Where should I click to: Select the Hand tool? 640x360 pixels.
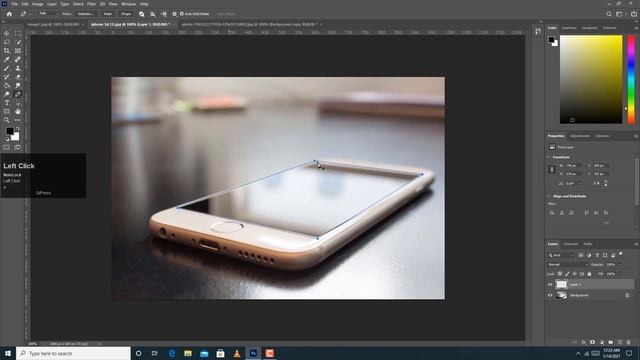coord(18,111)
